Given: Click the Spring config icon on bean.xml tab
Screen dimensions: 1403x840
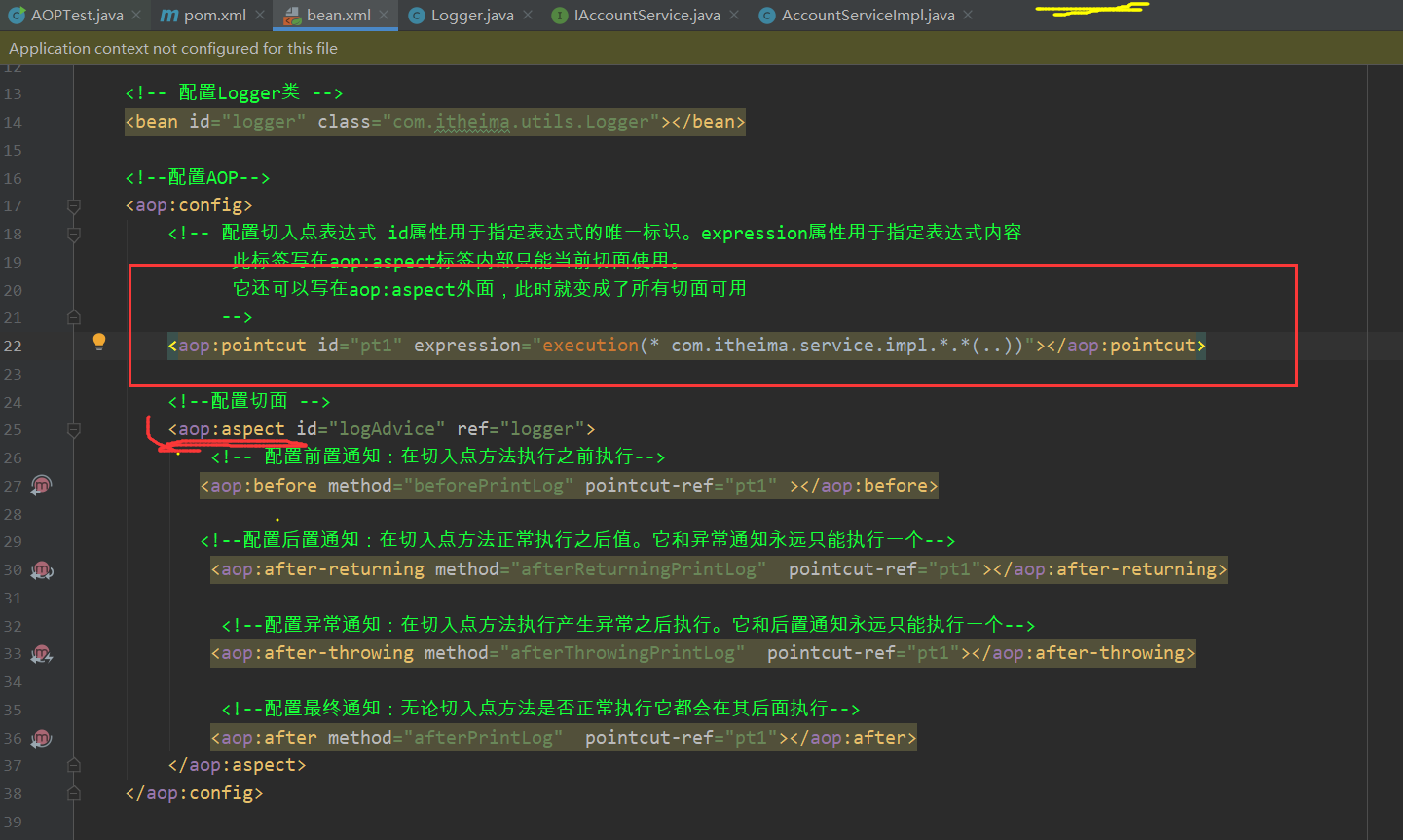Looking at the screenshot, I should pos(292,16).
